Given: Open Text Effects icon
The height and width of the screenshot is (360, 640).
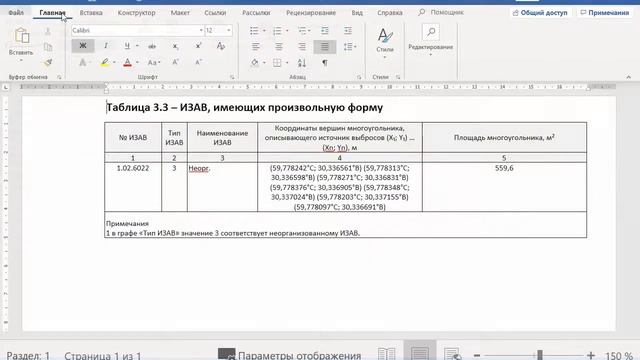Looking at the screenshot, I should pos(83,62).
